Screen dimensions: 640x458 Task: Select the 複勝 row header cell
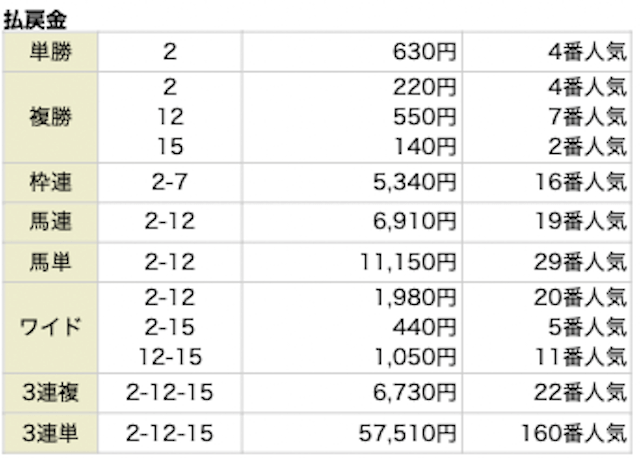pyautogui.click(x=50, y=117)
